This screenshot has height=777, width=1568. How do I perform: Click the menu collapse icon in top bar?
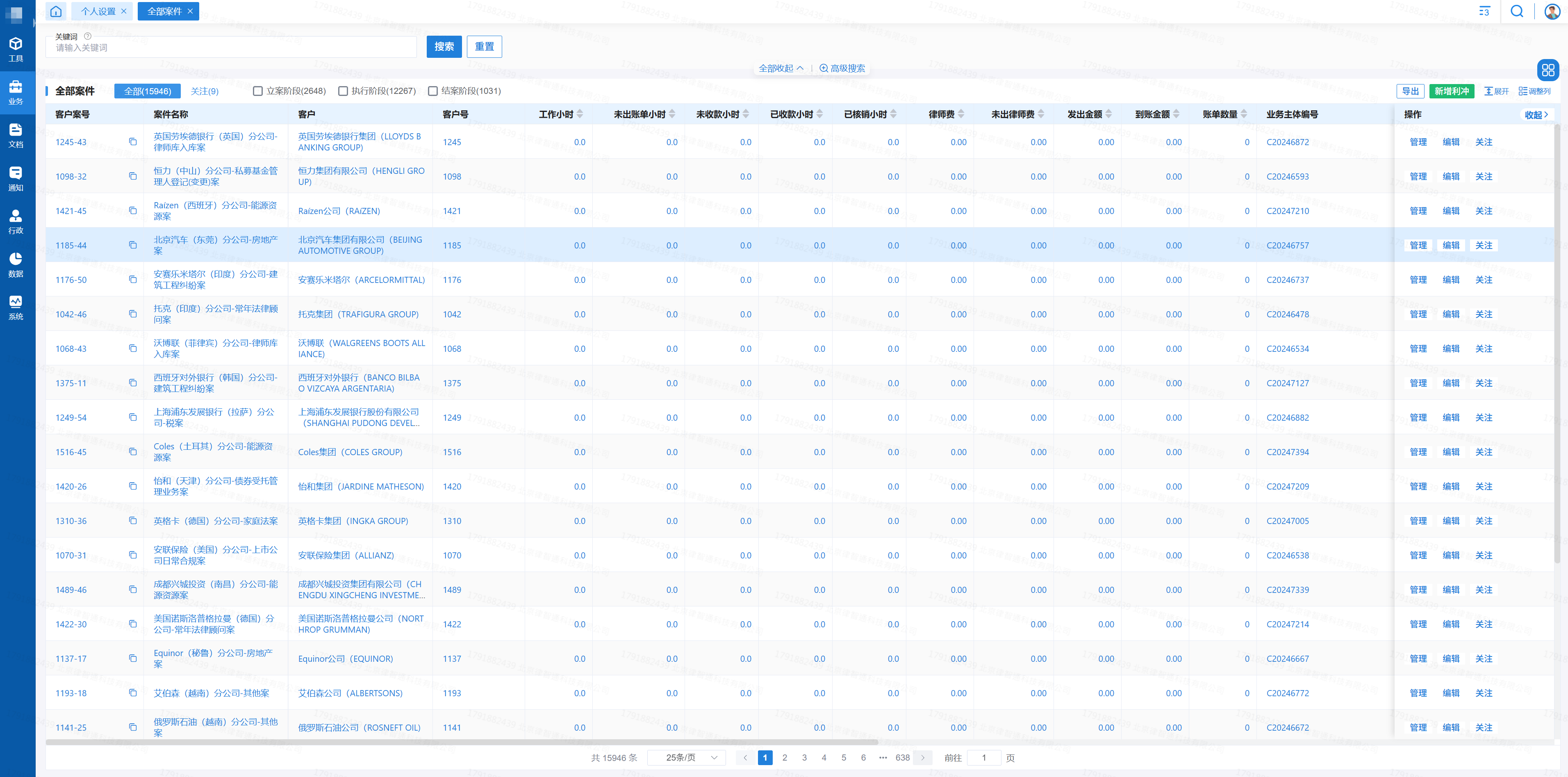pyautogui.click(x=1484, y=11)
